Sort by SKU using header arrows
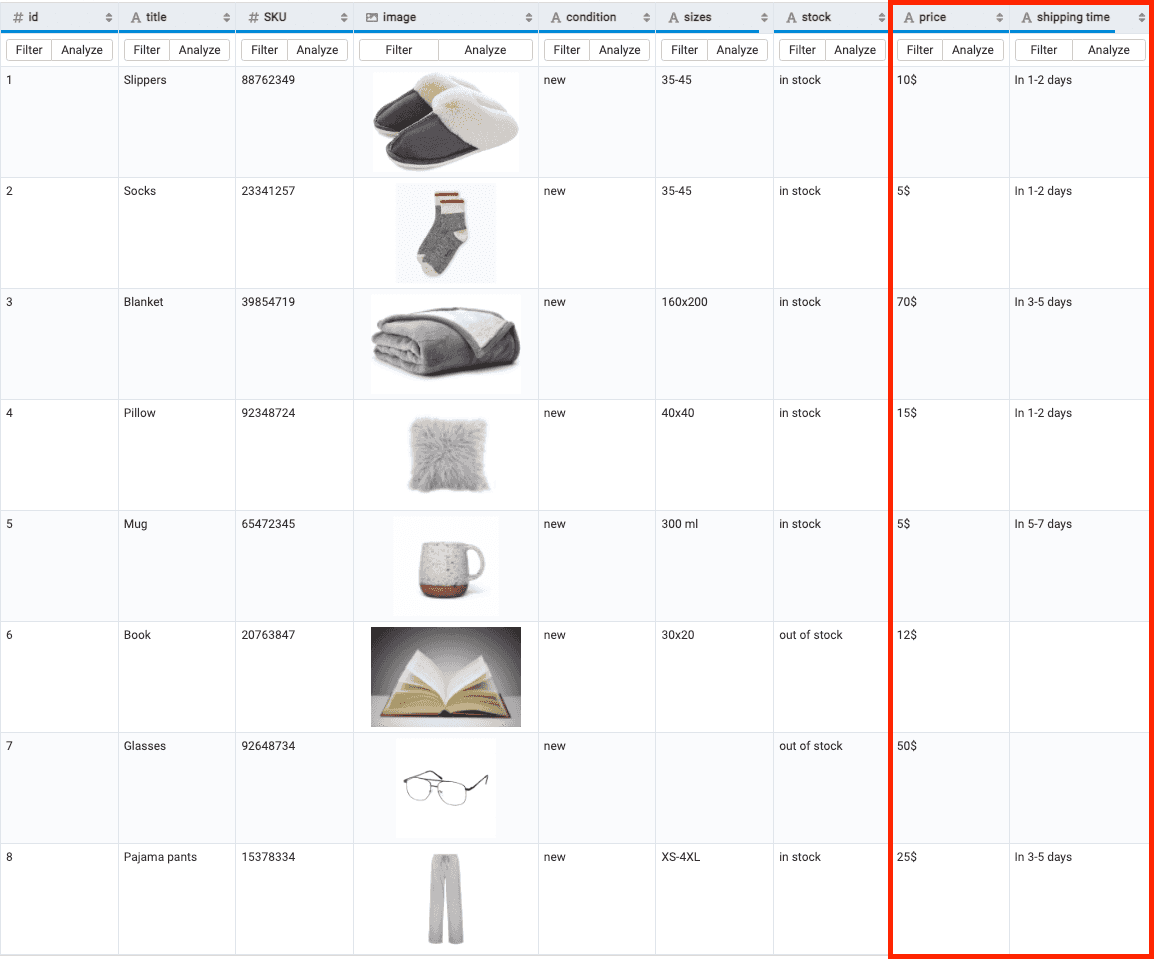The width and height of the screenshot is (1154, 959). click(344, 18)
